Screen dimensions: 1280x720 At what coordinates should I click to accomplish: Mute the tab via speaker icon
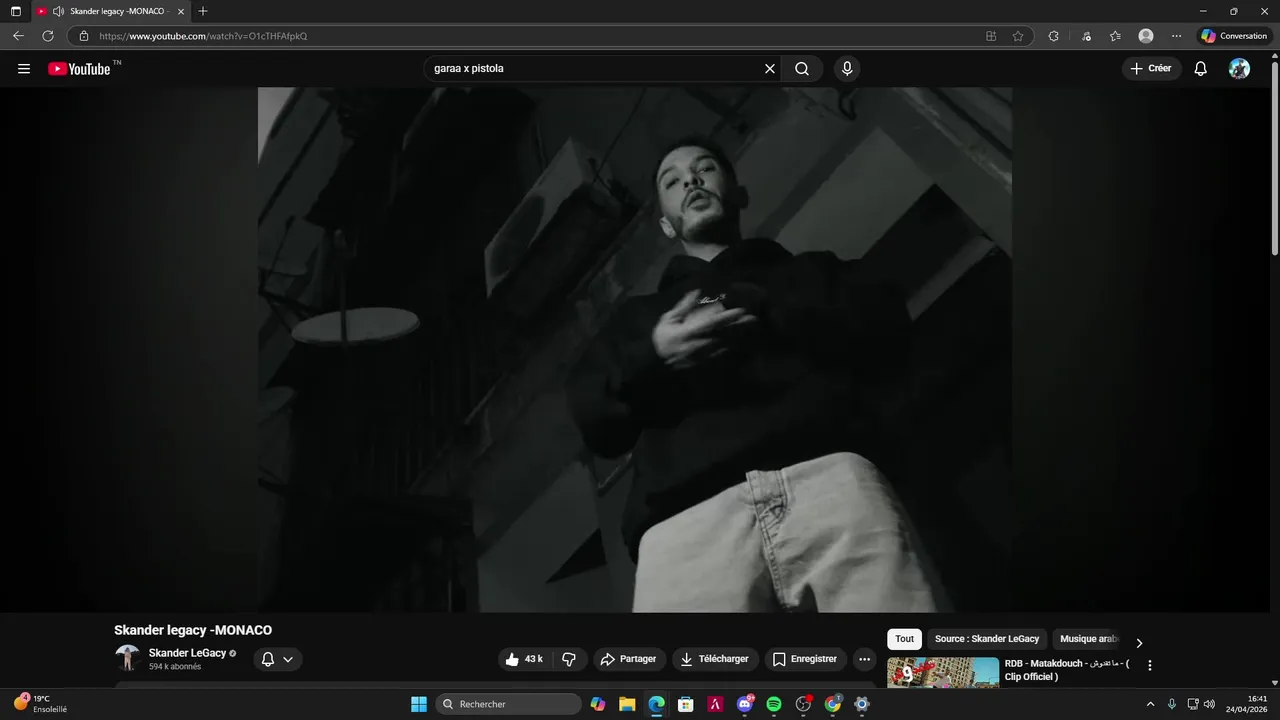(58, 11)
